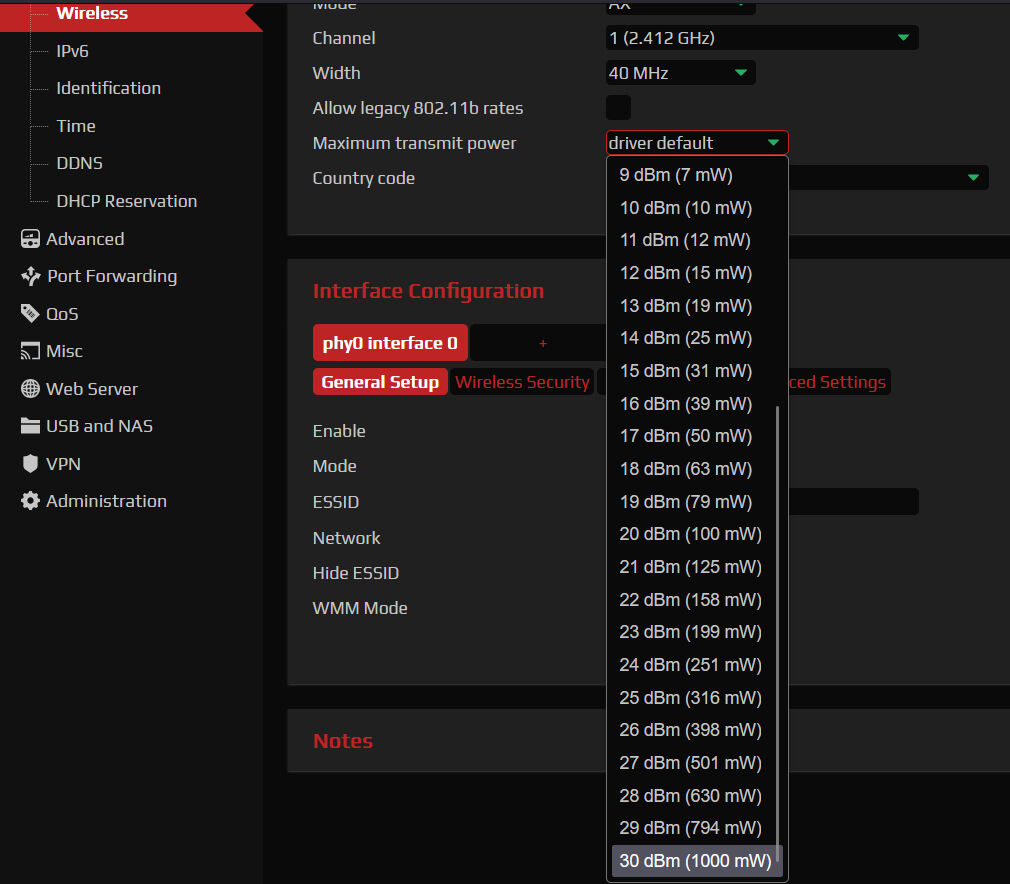The height and width of the screenshot is (884, 1010).
Task: Click the Port Forwarding arrows icon
Action: pos(30,276)
